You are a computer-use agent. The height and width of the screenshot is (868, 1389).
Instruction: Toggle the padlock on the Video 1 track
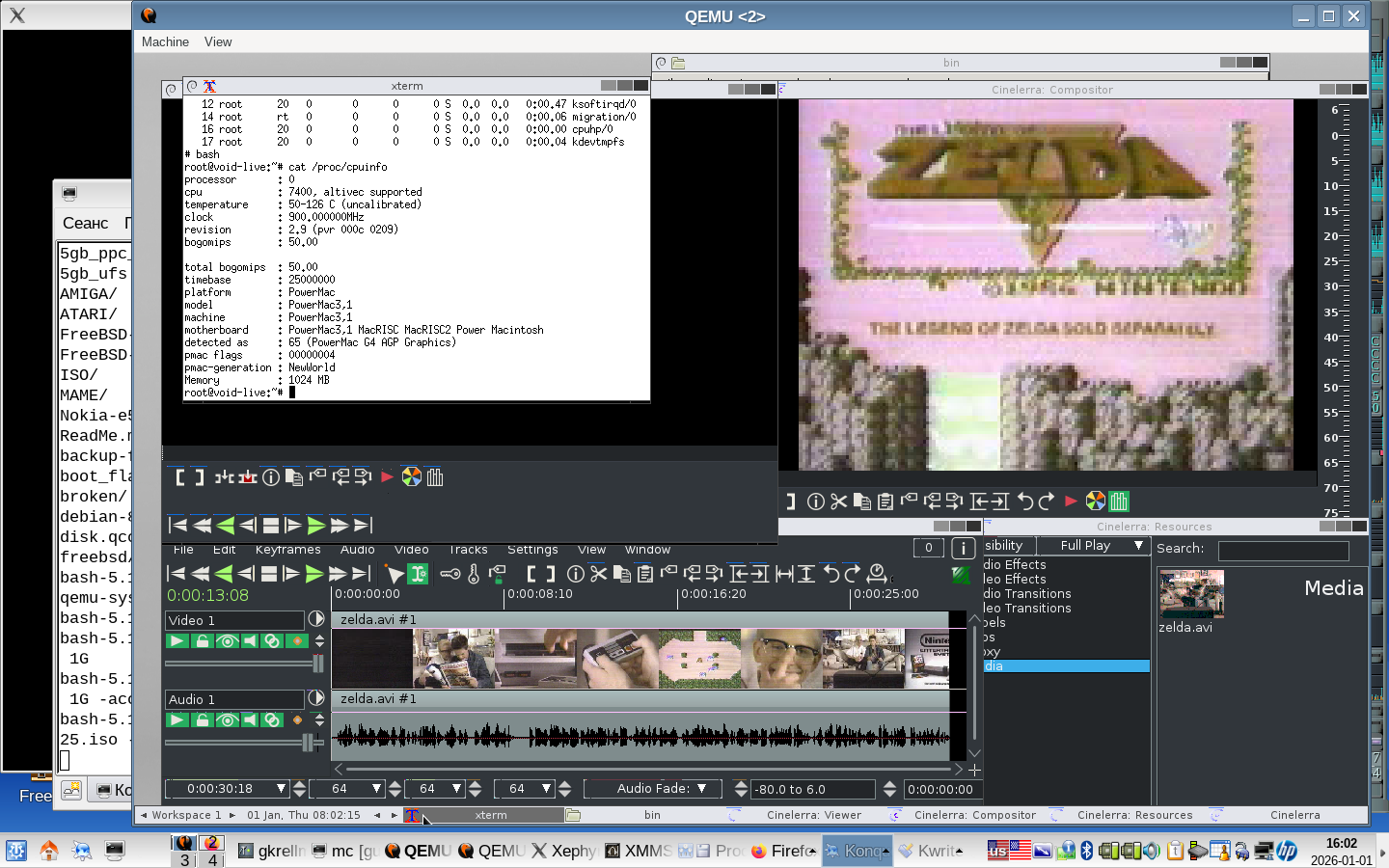[x=202, y=640]
